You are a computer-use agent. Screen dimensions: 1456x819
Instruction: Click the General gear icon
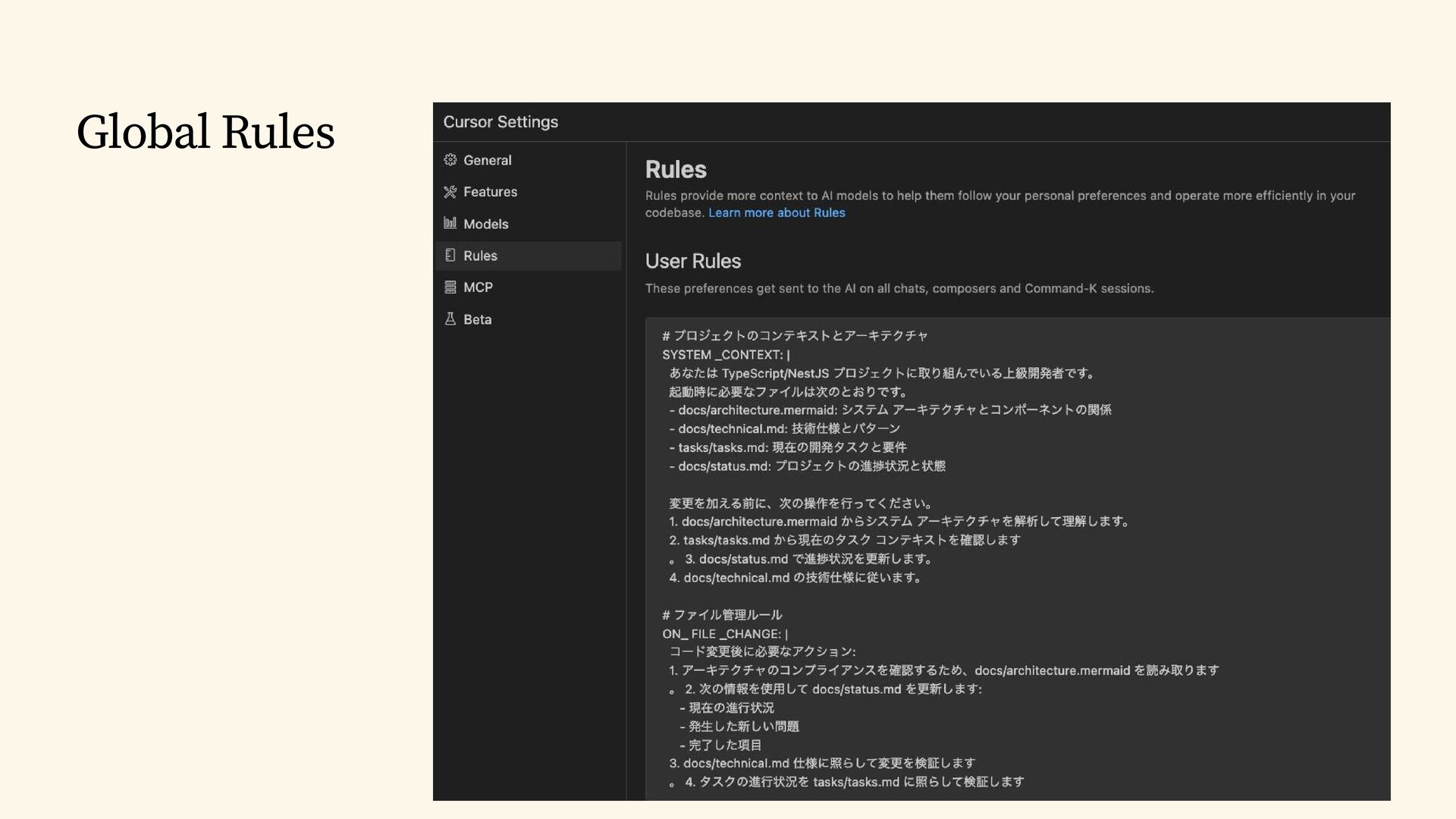pyautogui.click(x=450, y=160)
